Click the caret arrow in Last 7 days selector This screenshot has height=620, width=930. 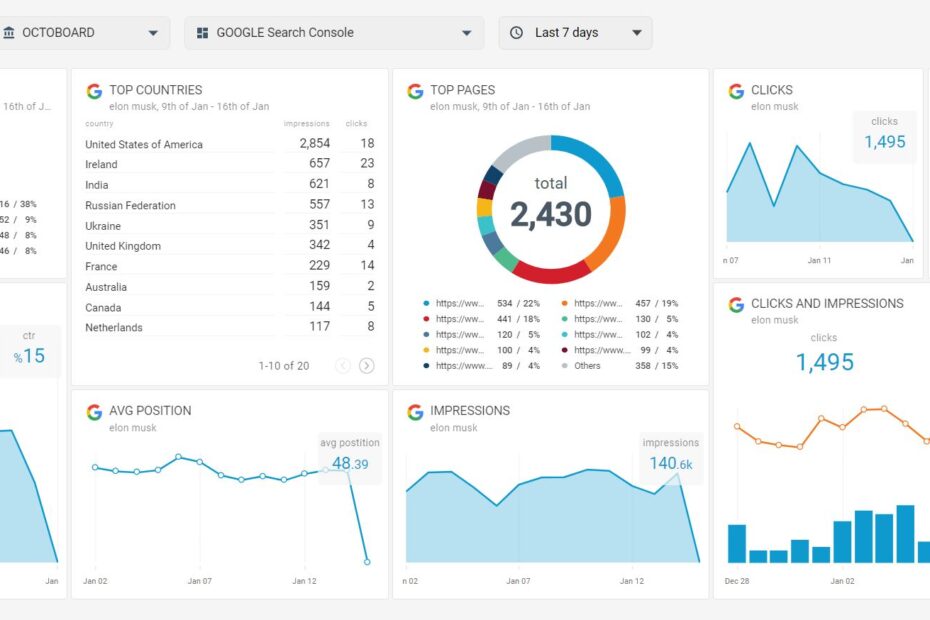[637, 33]
